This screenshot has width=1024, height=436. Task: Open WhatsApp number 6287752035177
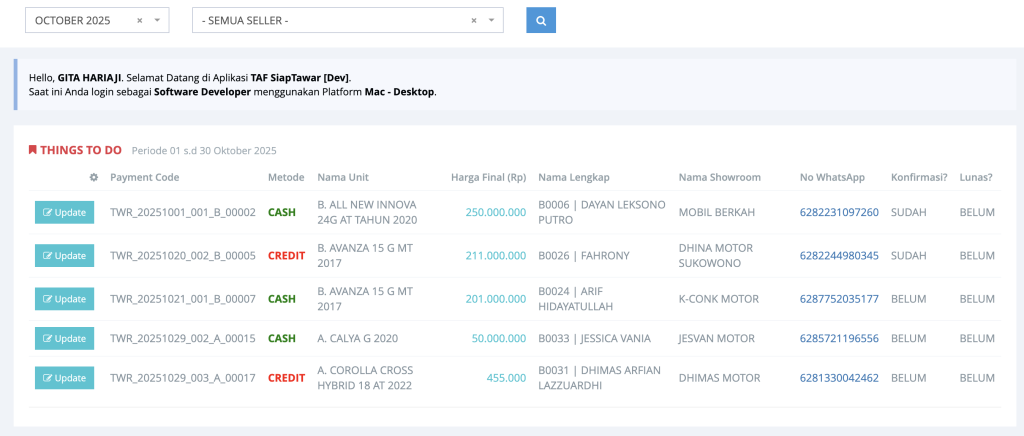point(838,299)
